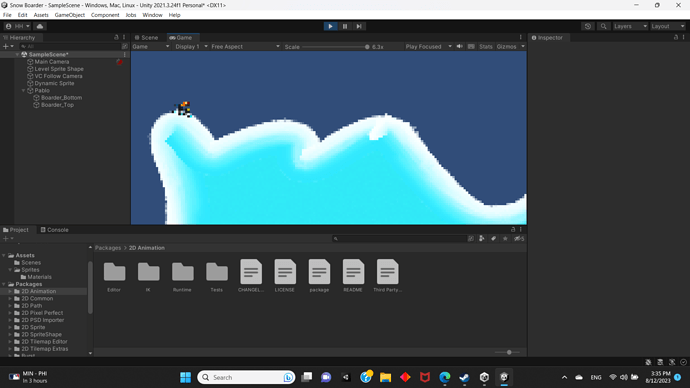
Task: Open the Play Focused dropdown
Action: (x=428, y=47)
